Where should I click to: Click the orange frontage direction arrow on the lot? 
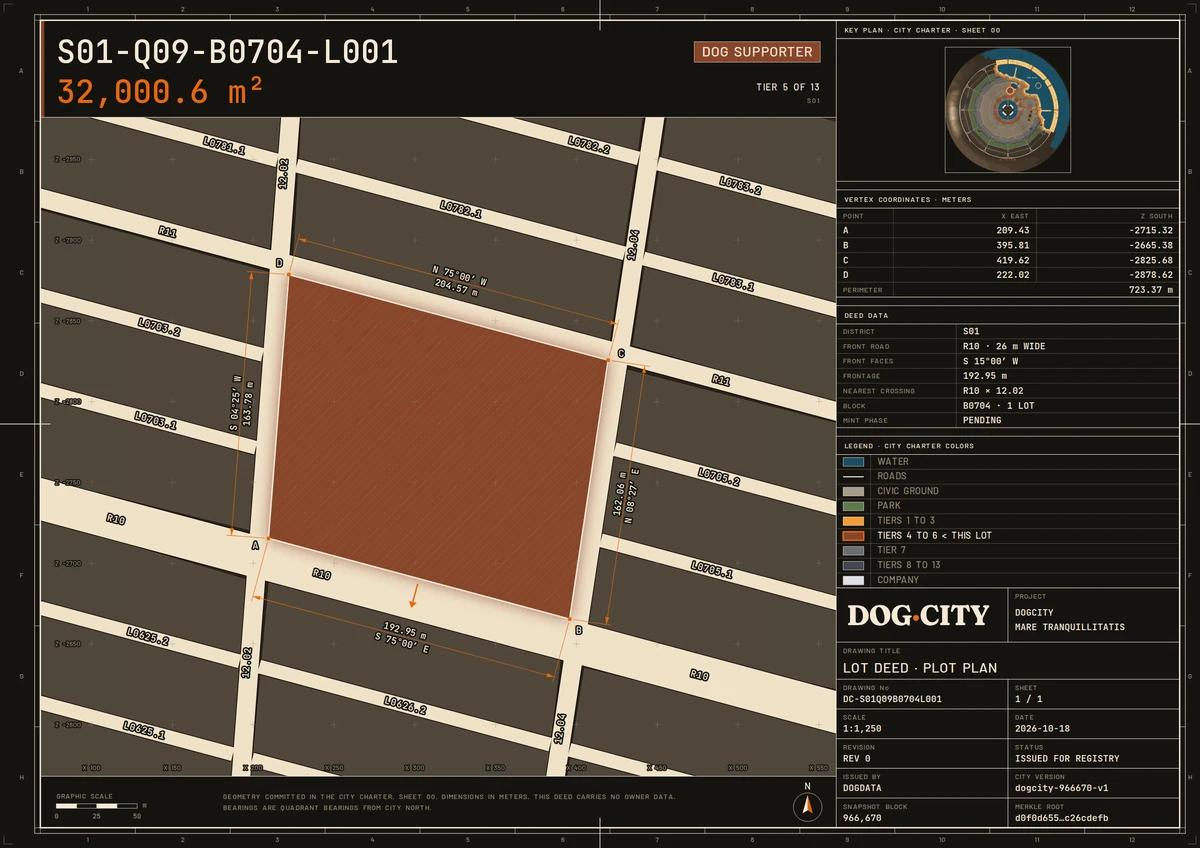click(413, 596)
